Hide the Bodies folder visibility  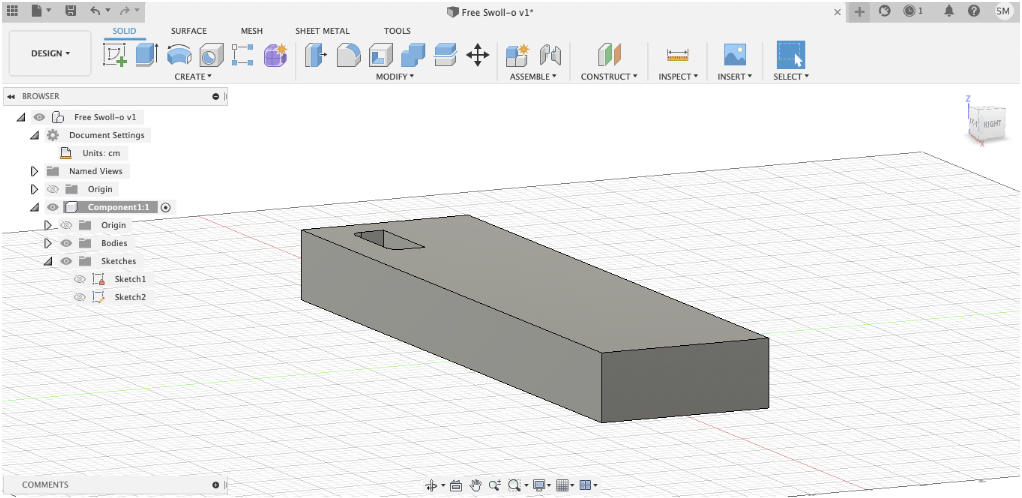pos(66,243)
